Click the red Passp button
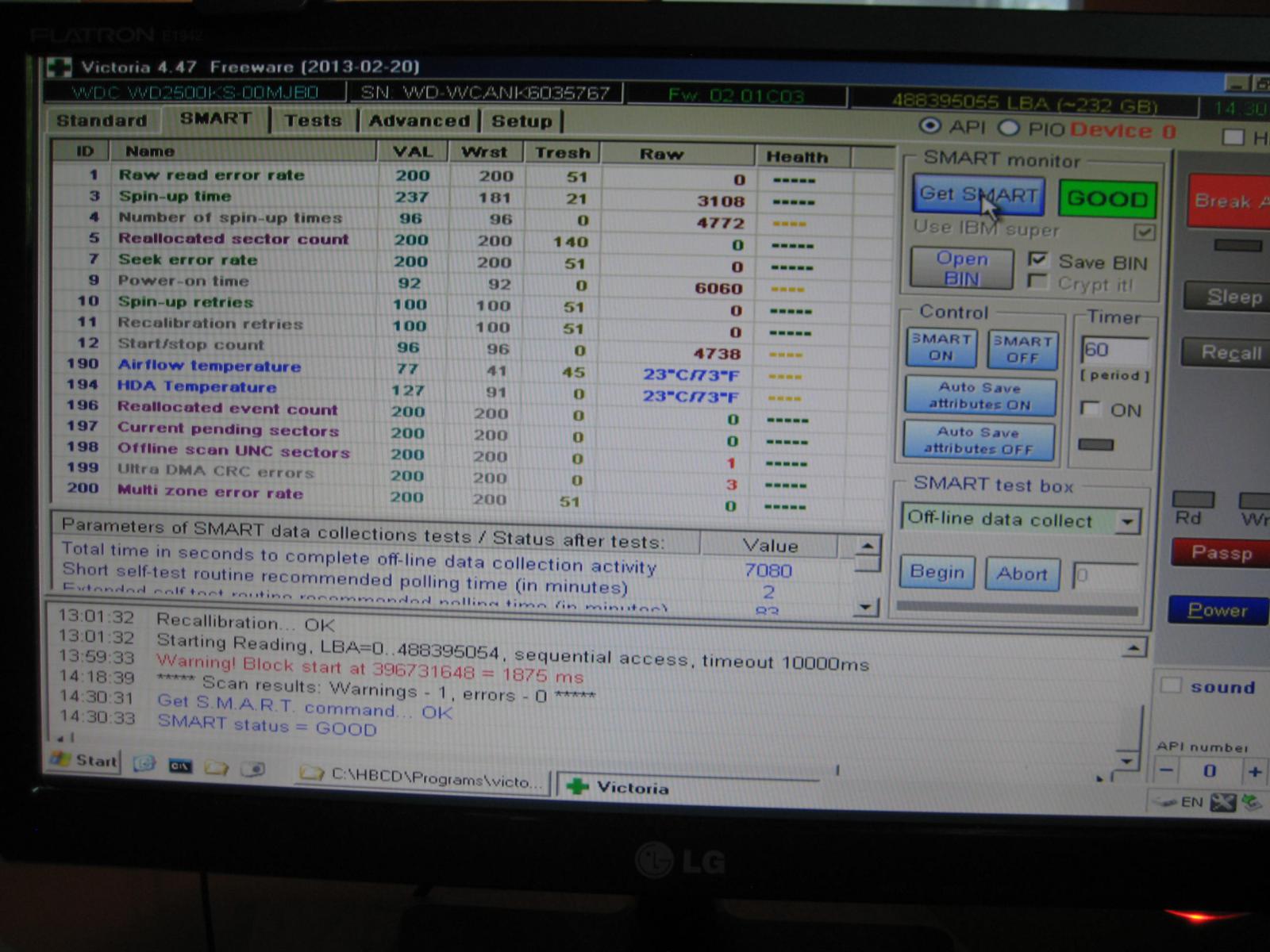The height and width of the screenshot is (952, 1270). pos(1222,553)
